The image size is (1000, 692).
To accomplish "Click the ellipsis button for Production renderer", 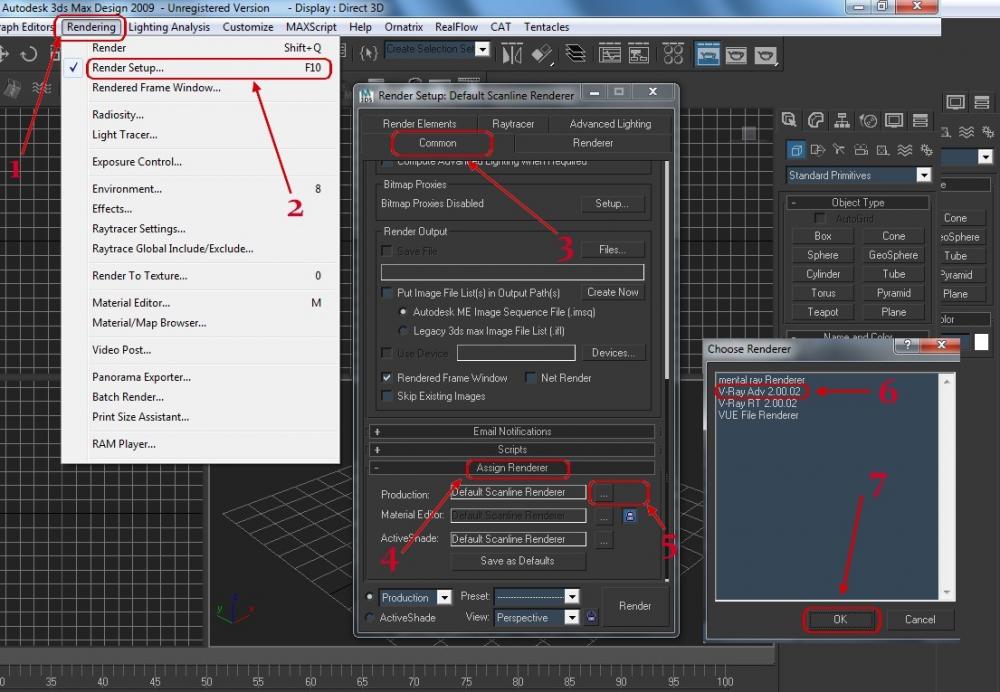I will point(603,493).
